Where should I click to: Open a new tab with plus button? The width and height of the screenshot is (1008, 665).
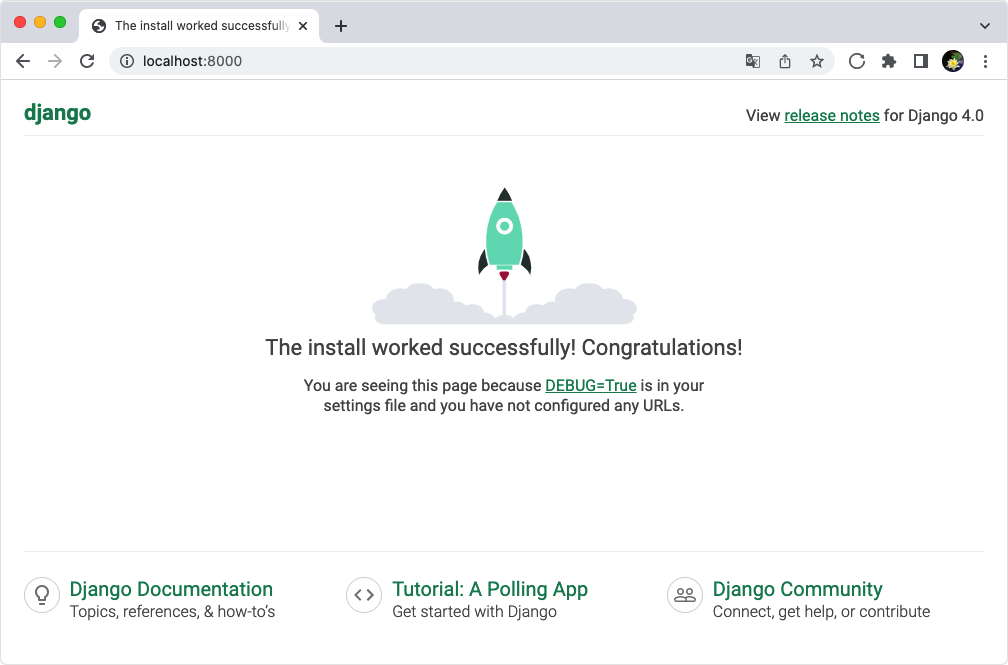point(341,26)
